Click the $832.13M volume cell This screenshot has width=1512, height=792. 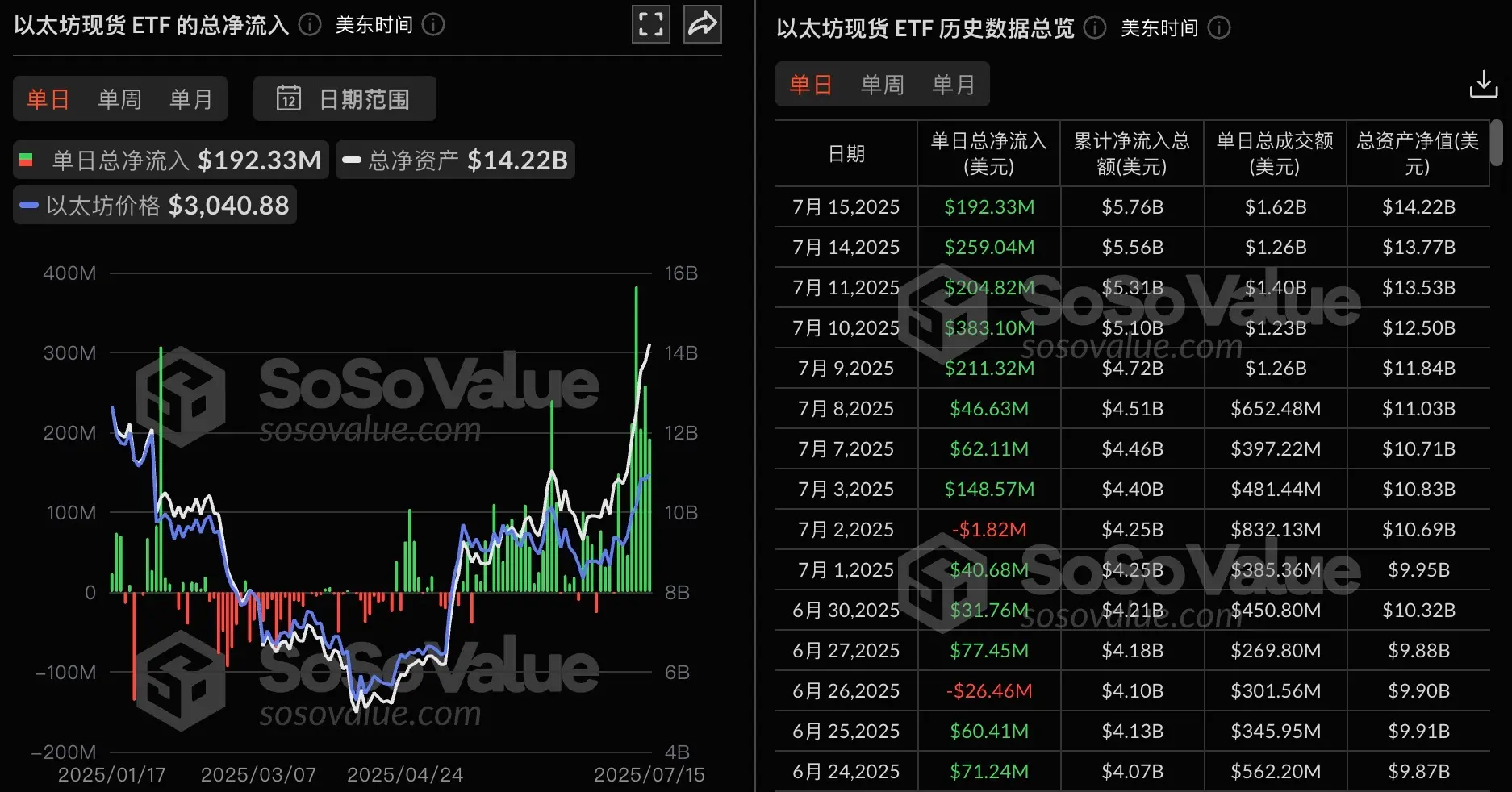1275,530
